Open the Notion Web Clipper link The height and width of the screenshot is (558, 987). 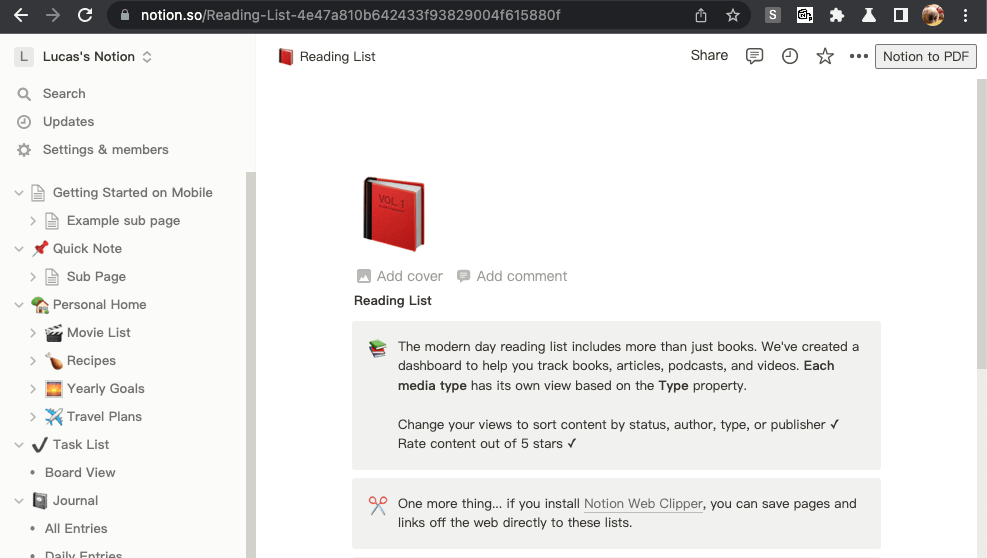tap(643, 504)
